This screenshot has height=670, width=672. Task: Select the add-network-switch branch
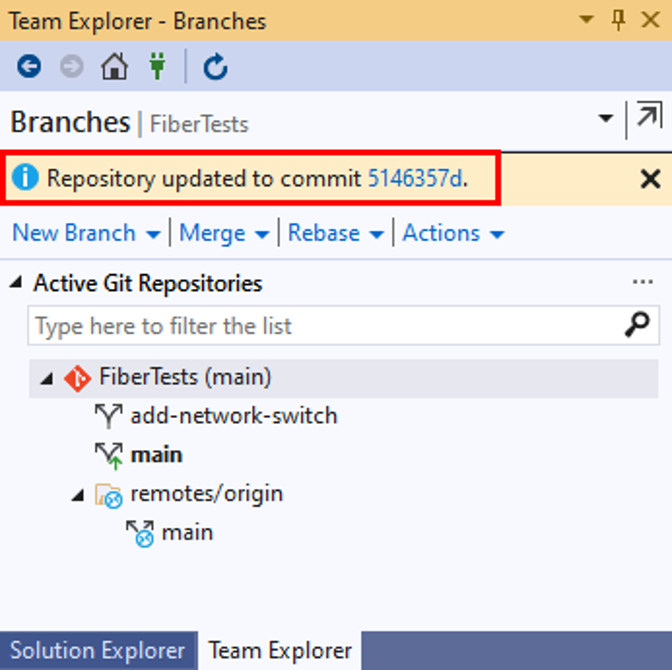point(234,416)
